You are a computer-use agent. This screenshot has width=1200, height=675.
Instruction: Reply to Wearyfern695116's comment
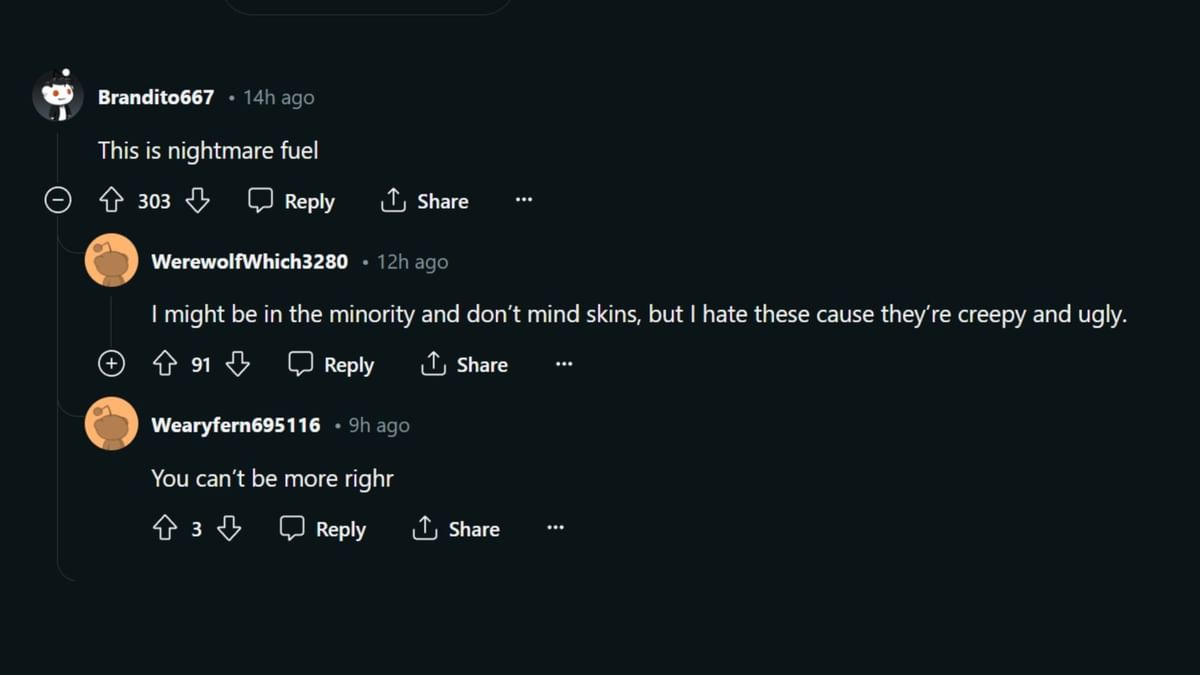pos(322,529)
